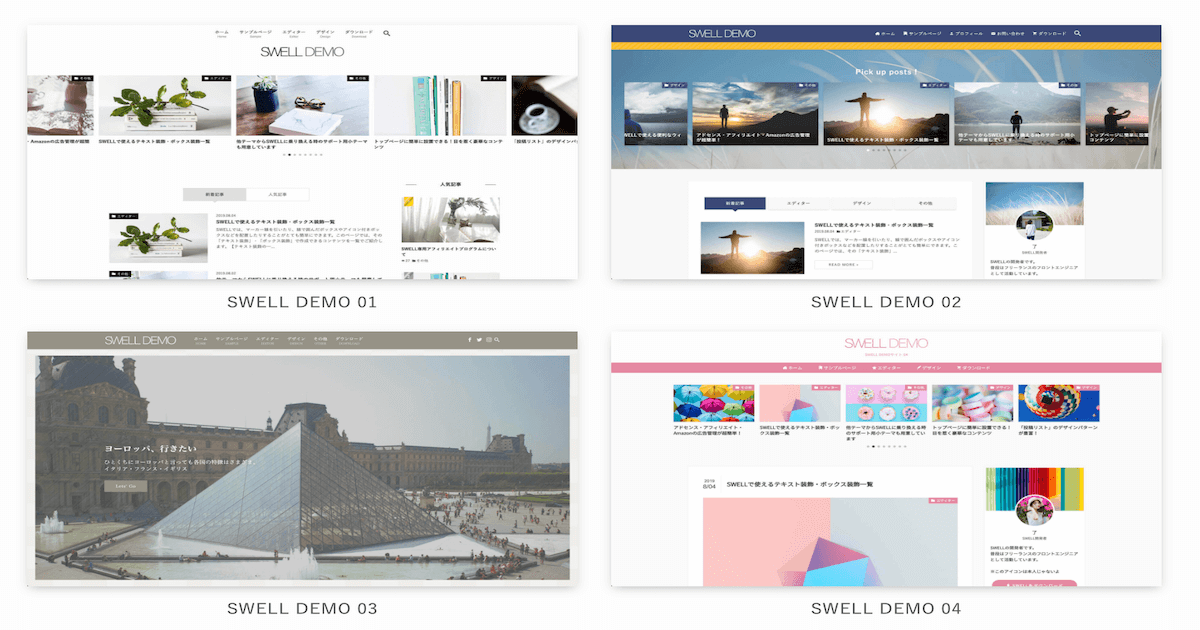Go to ホーム in SWELL DEMO 01 menu
1200x630 pixels.
[x=222, y=33]
